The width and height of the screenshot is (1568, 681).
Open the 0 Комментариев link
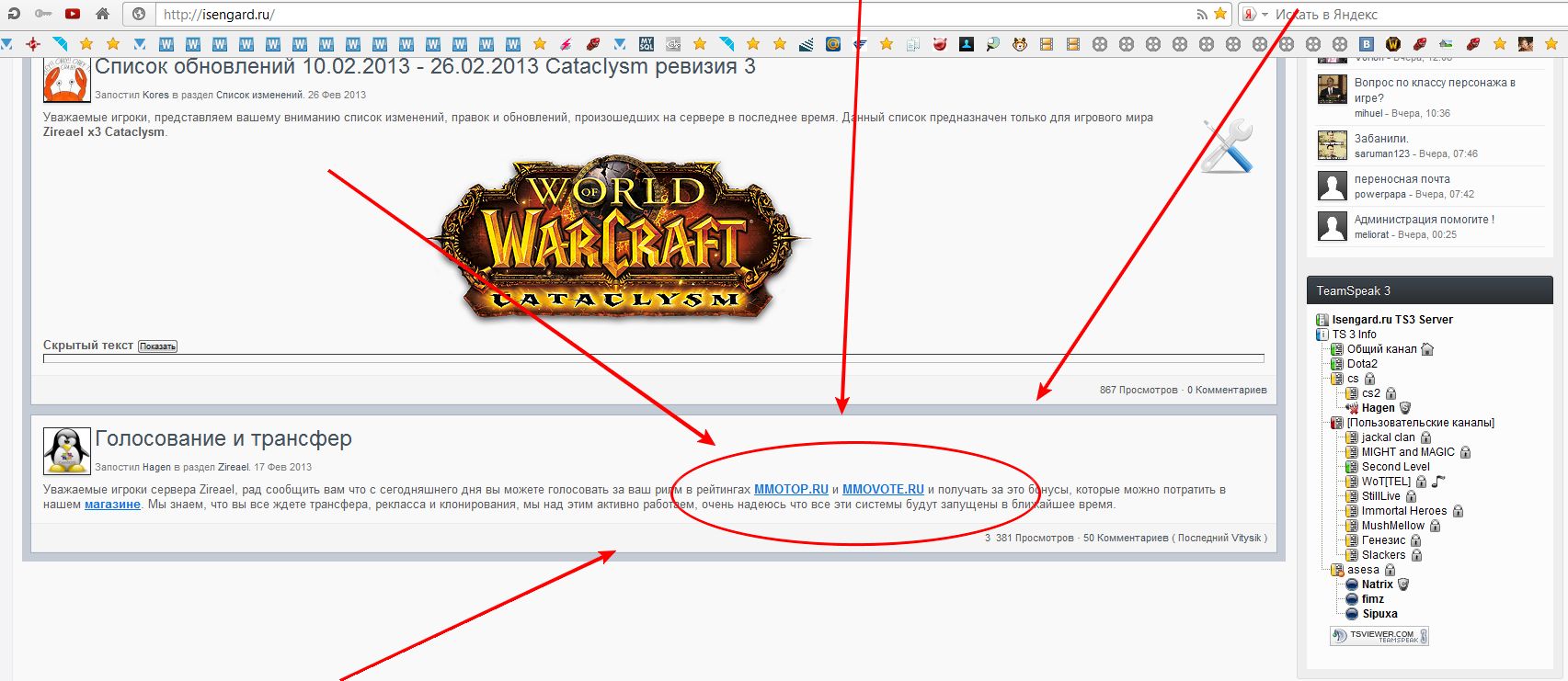pos(1227,390)
